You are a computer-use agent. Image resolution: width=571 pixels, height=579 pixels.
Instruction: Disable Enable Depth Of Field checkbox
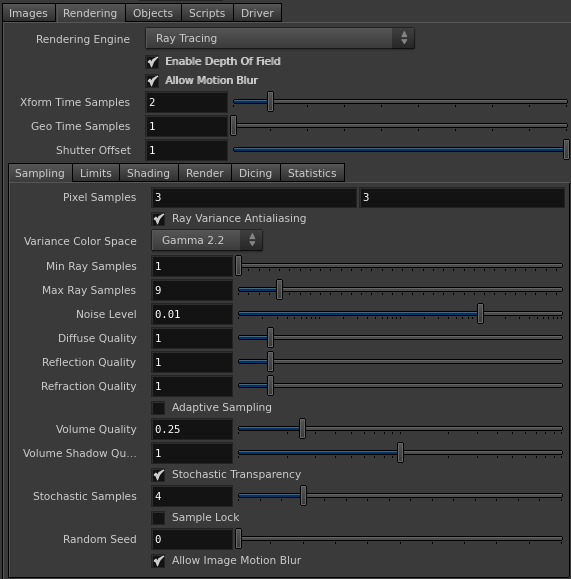coord(153,62)
